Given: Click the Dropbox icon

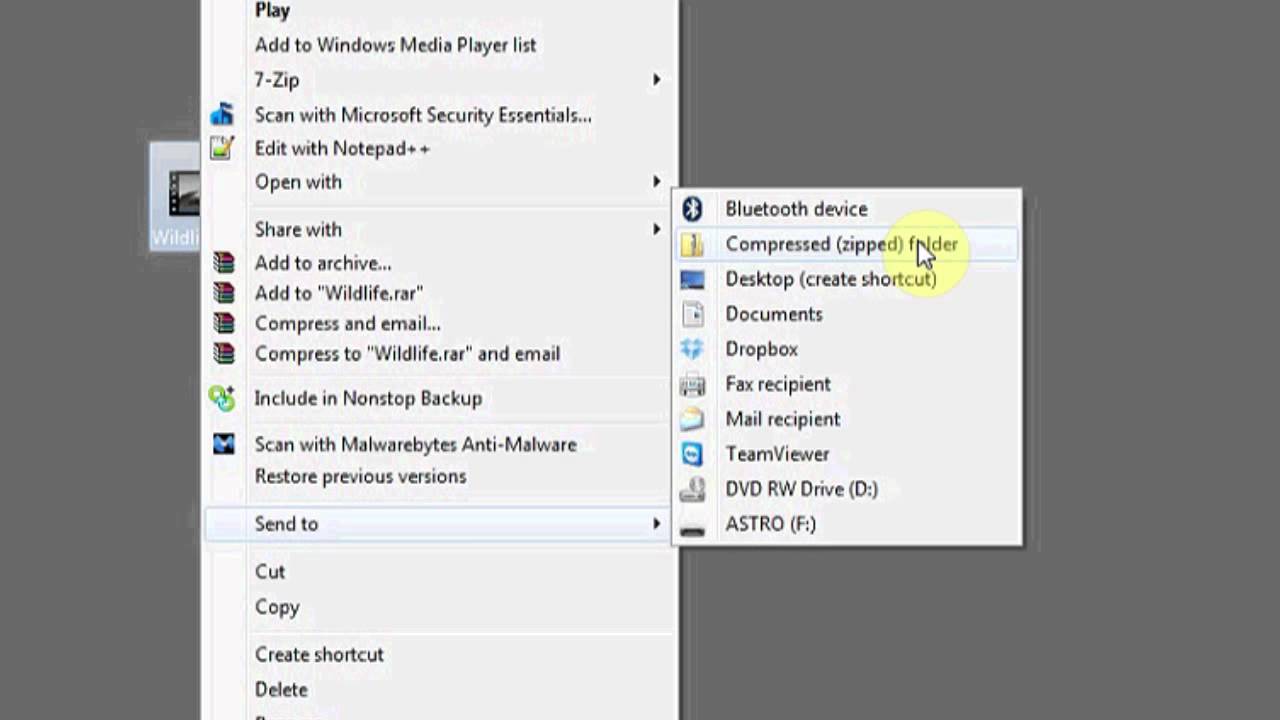Looking at the screenshot, I should [692, 349].
